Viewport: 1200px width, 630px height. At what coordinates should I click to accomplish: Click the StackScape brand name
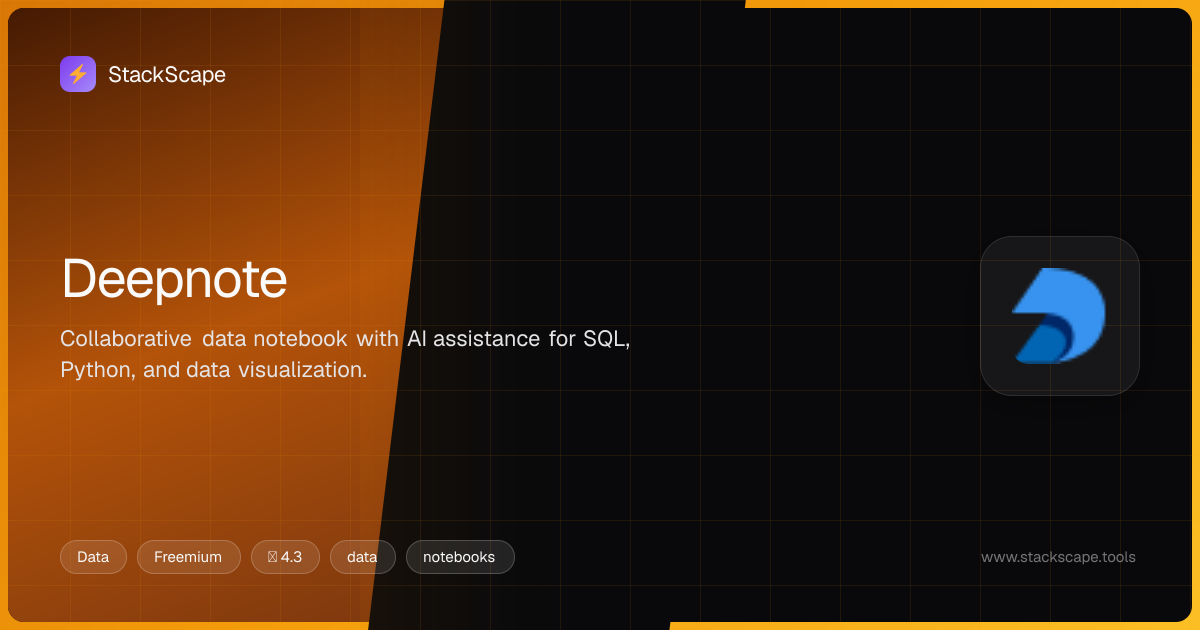click(x=167, y=74)
